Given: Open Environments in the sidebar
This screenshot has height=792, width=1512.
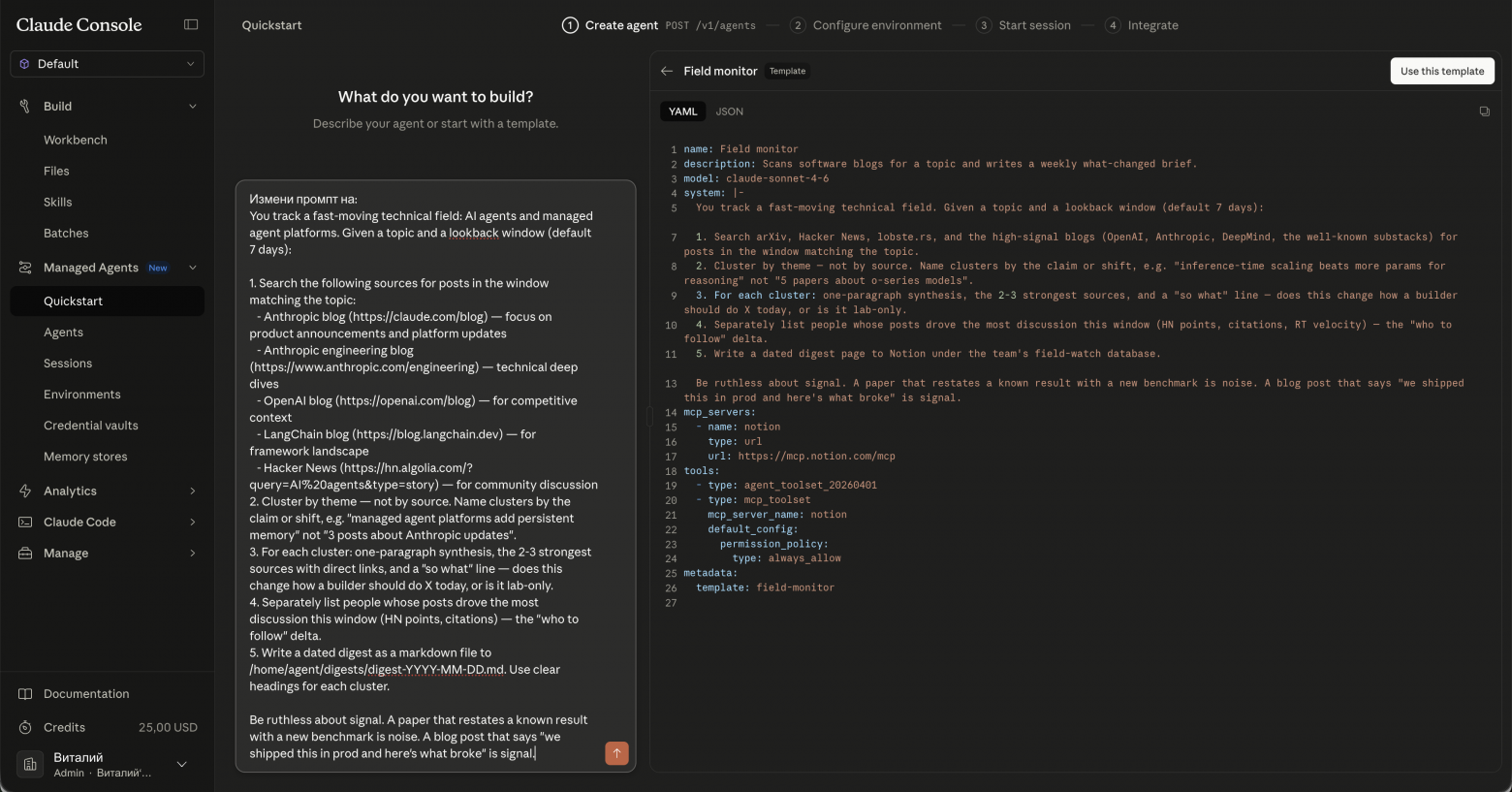Looking at the screenshot, I should [x=107, y=394].
